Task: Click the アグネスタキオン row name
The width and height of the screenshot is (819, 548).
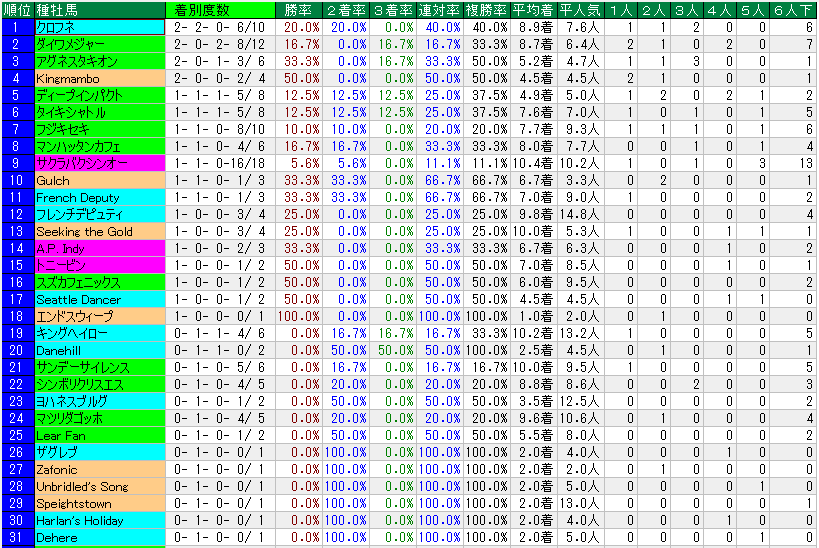Action: (x=100, y=61)
